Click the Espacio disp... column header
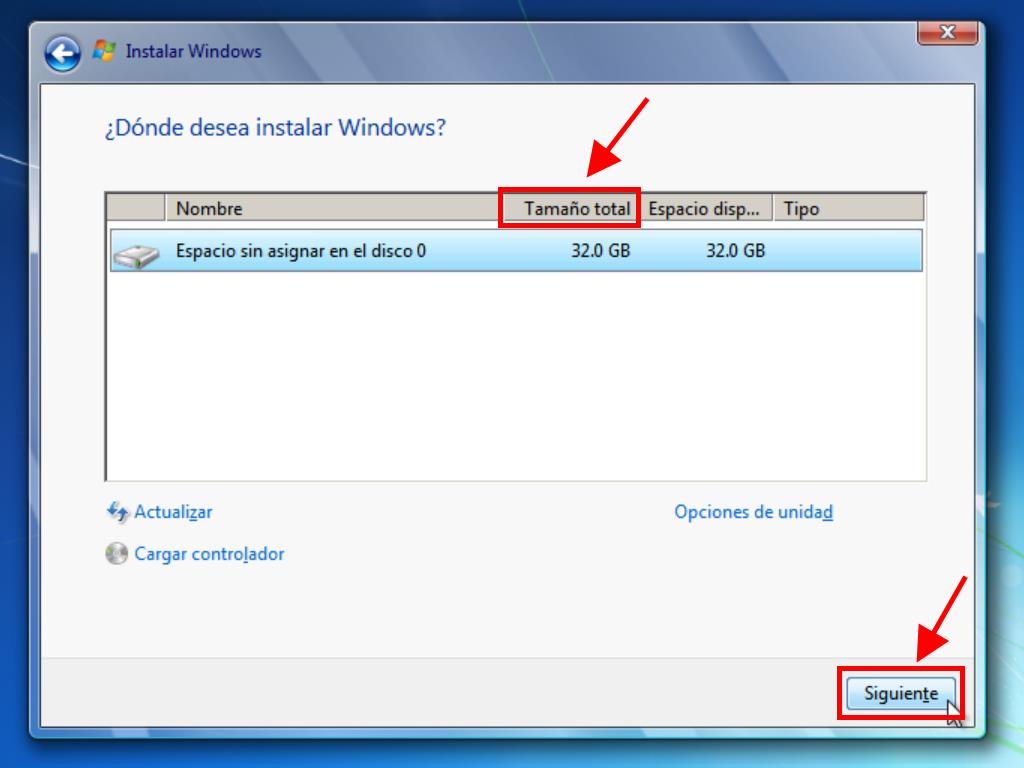This screenshot has width=1024, height=768. [706, 209]
